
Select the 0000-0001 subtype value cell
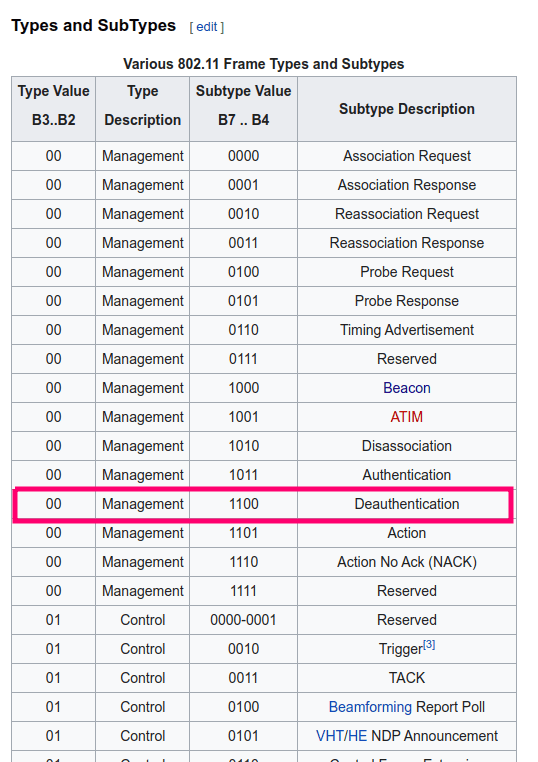coord(243,620)
